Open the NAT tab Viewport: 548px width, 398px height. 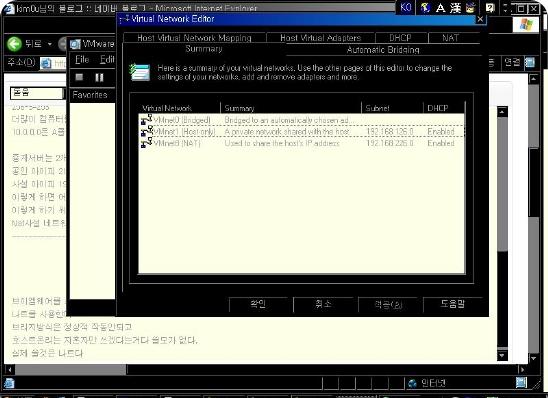coord(450,38)
